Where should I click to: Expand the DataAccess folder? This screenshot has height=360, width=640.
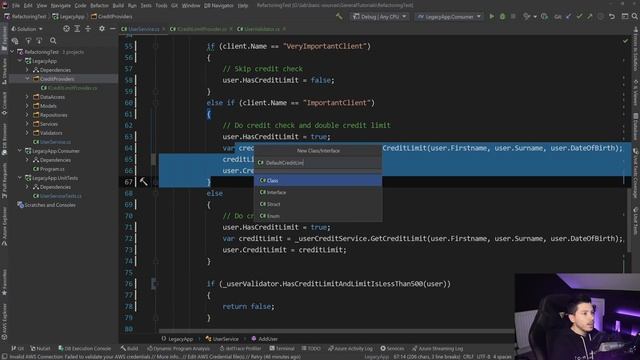point(27,97)
